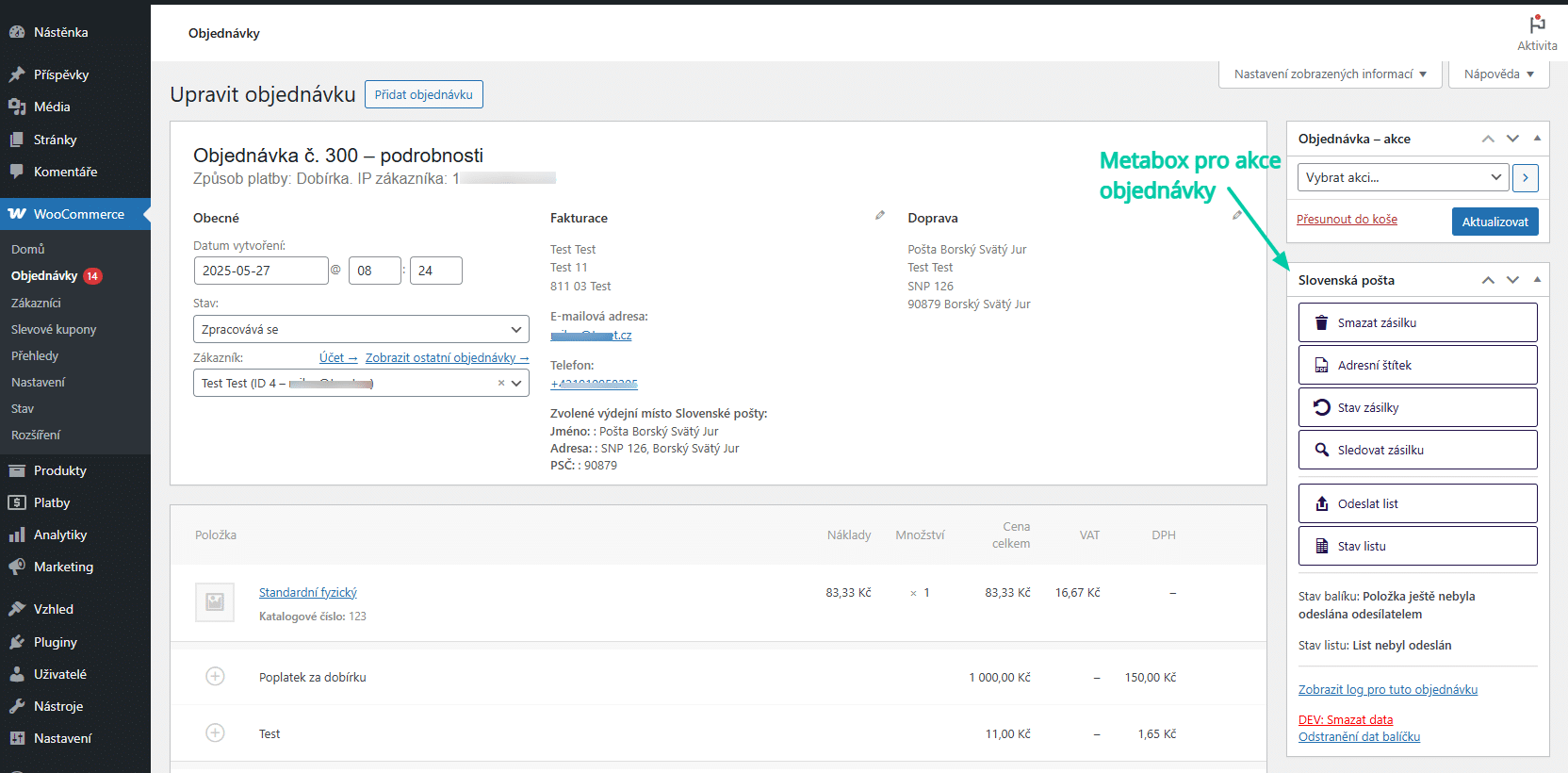Click the Aktualizovat button

(1495, 222)
